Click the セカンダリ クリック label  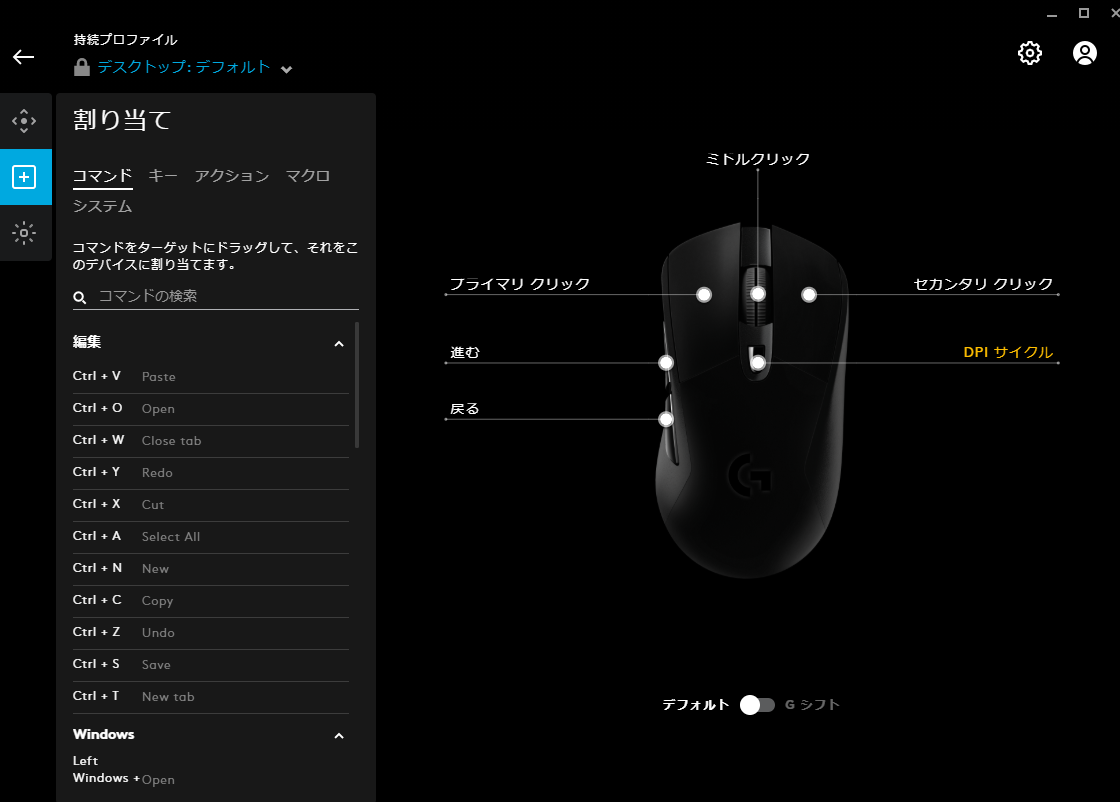click(983, 284)
